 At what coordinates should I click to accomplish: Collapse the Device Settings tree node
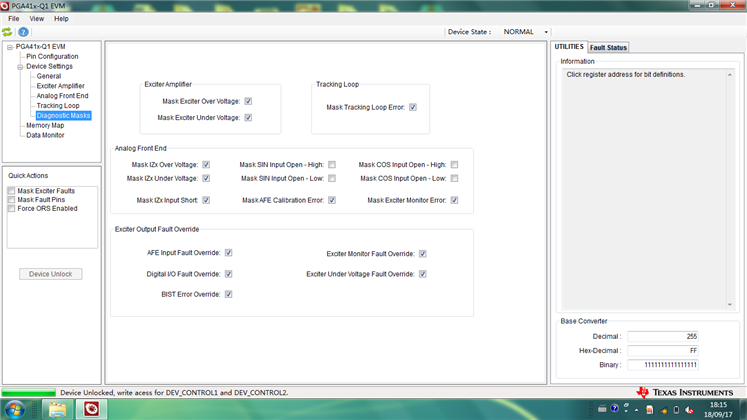click(x=20, y=67)
